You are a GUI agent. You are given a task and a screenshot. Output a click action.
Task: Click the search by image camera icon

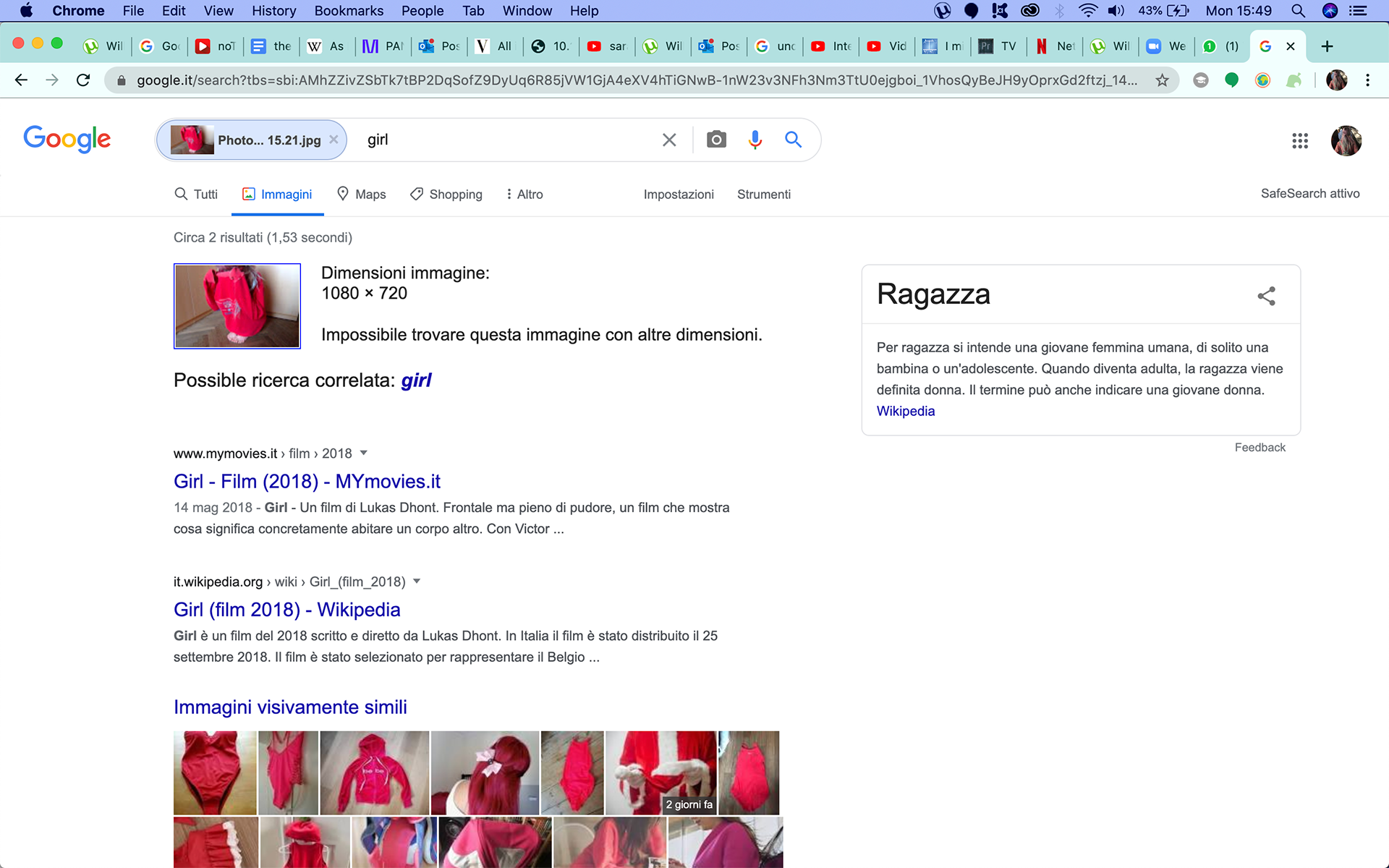716,140
